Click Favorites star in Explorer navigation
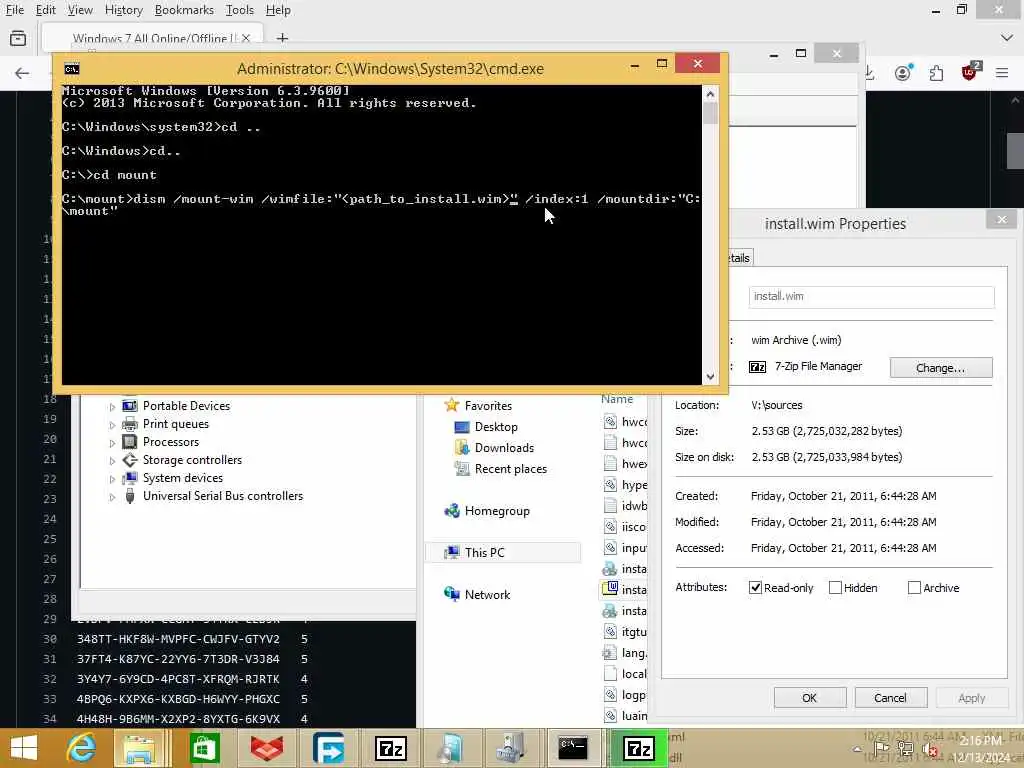 pos(451,405)
